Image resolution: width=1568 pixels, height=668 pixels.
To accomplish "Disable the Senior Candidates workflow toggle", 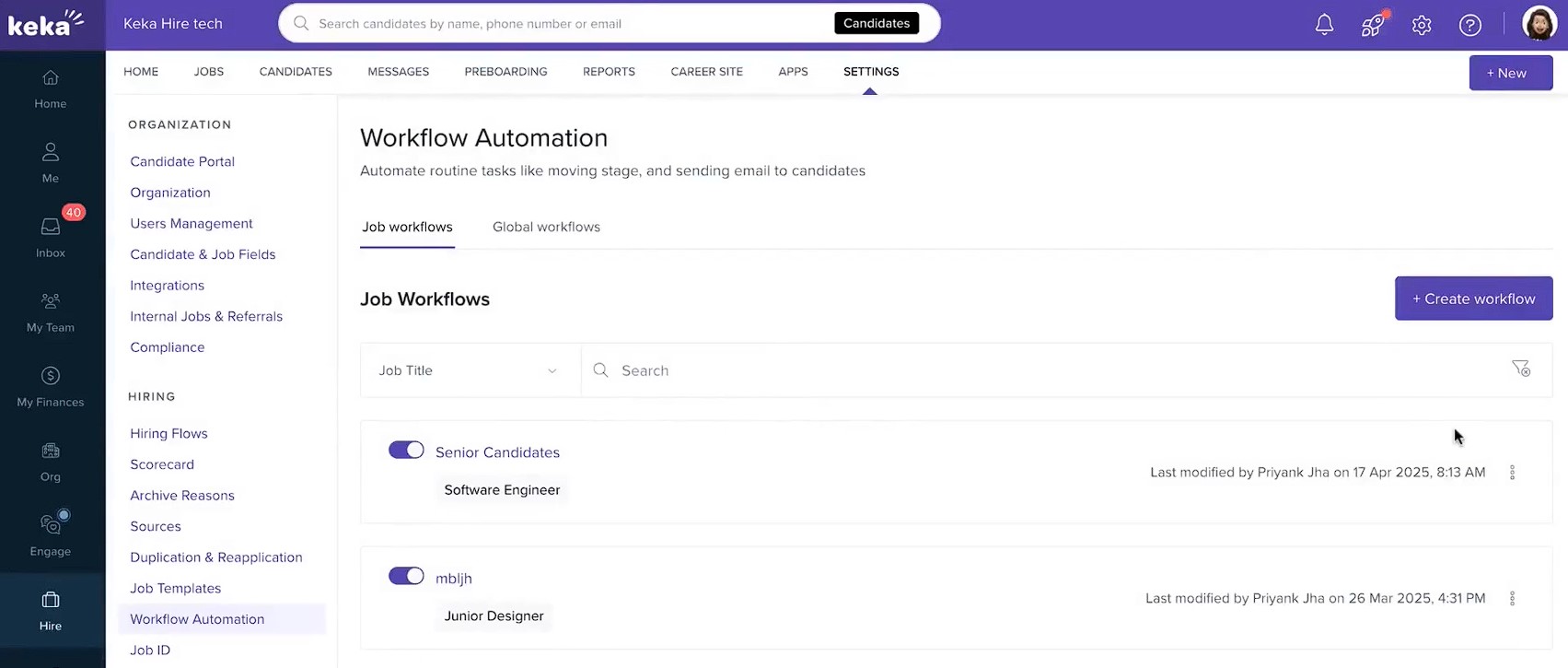I will [x=406, y=450].
